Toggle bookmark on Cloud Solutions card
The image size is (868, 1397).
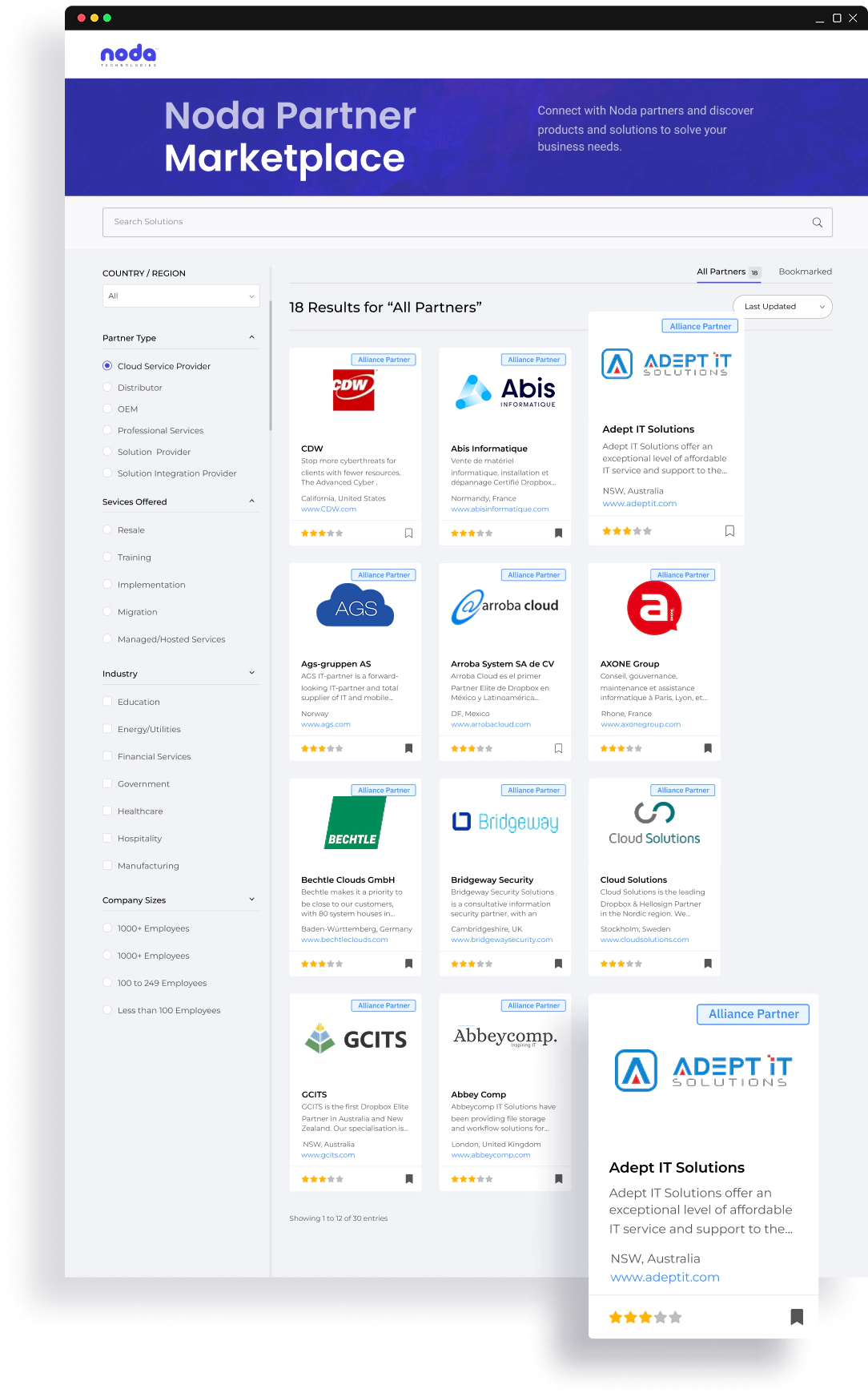[708, 964]
